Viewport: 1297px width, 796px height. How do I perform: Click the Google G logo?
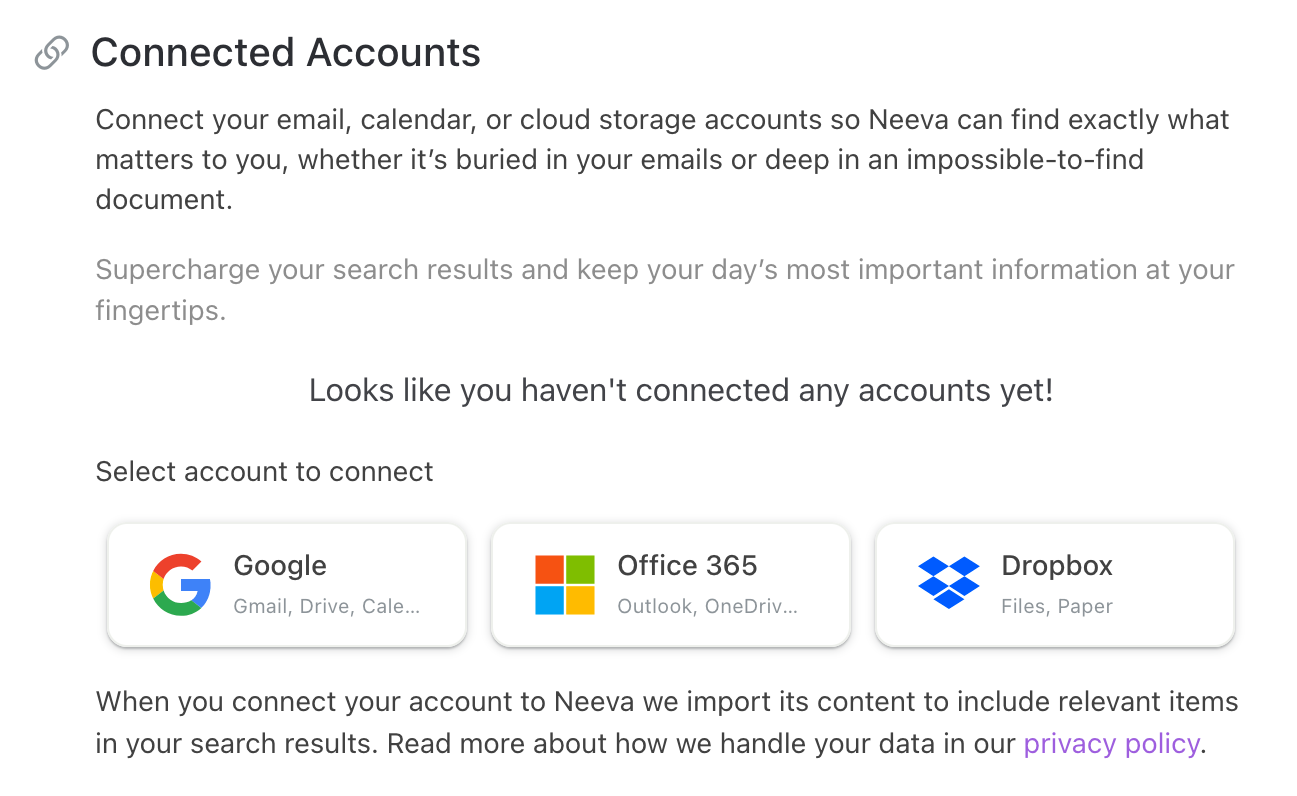(x=180, y=585)
